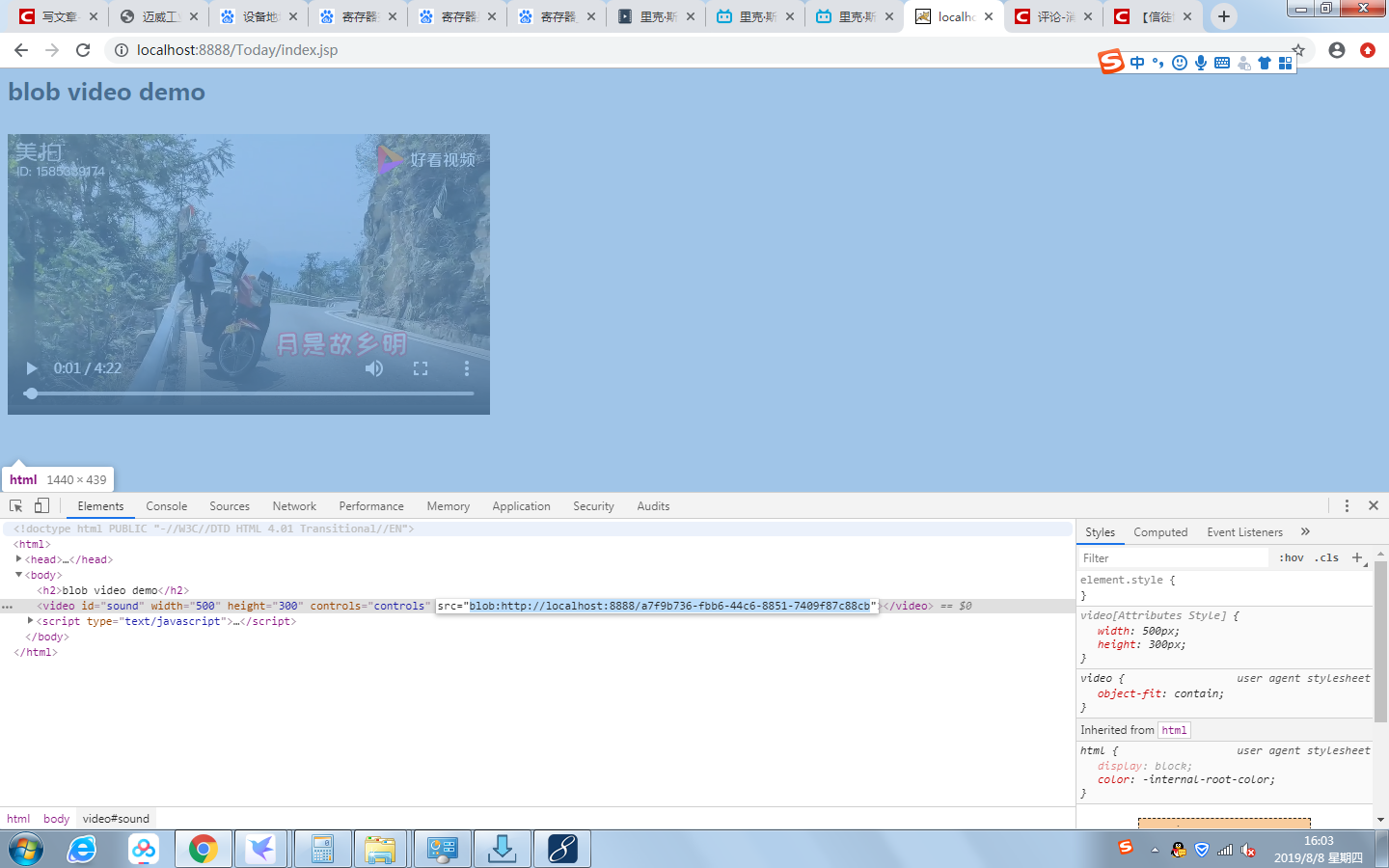Screen dimensions: 1389x868
Task: Open the Sources panel
Action: [230, 506]
